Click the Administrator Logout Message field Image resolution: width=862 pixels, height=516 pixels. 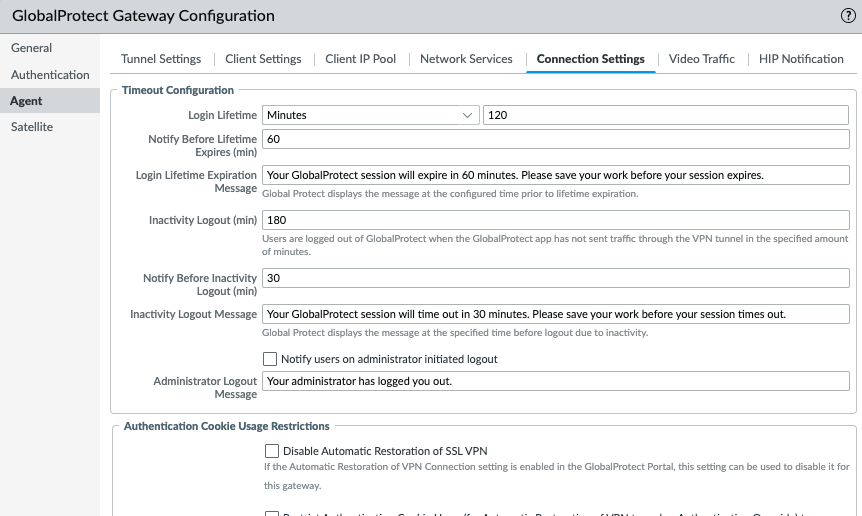pyautogui.click(x=555, y=381)
